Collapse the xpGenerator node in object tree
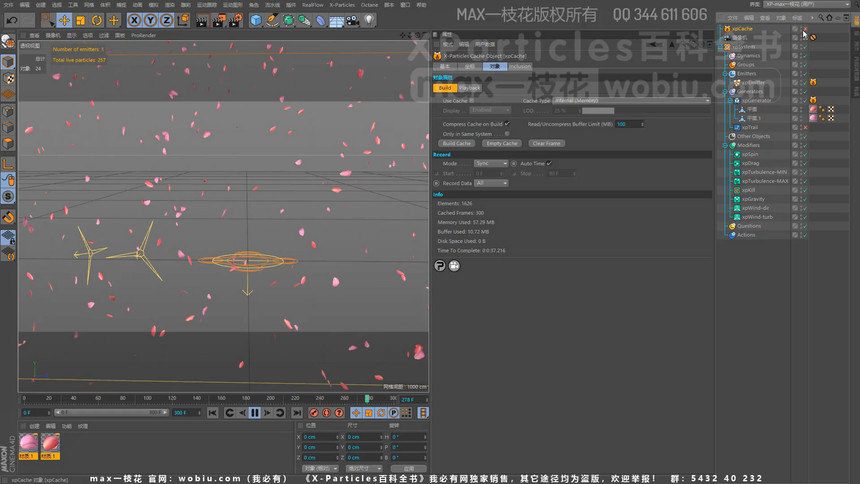Viewport: 860px width, 484px height. 730,100
